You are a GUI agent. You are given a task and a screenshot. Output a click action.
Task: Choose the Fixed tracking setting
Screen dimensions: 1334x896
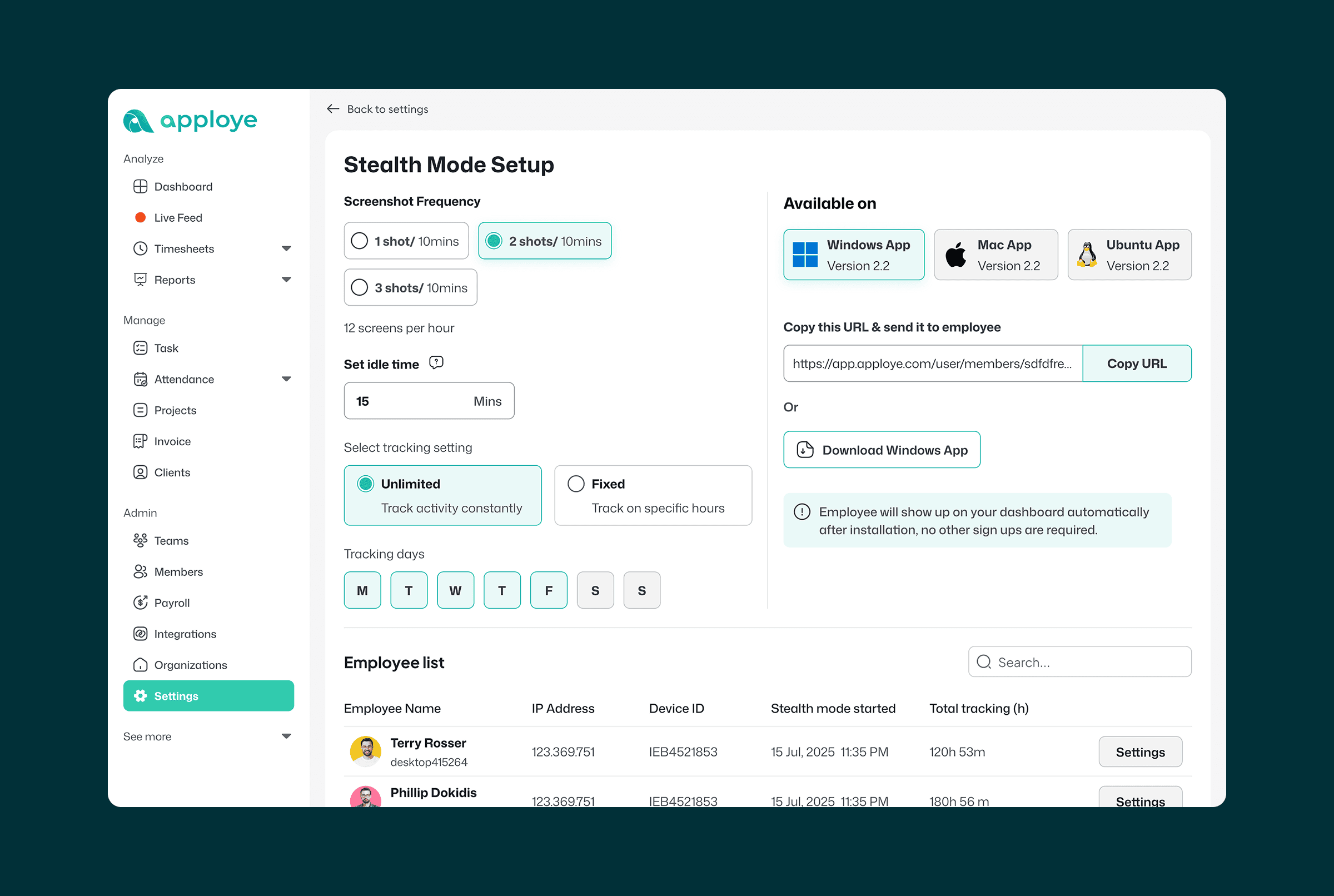click(576, 484)
